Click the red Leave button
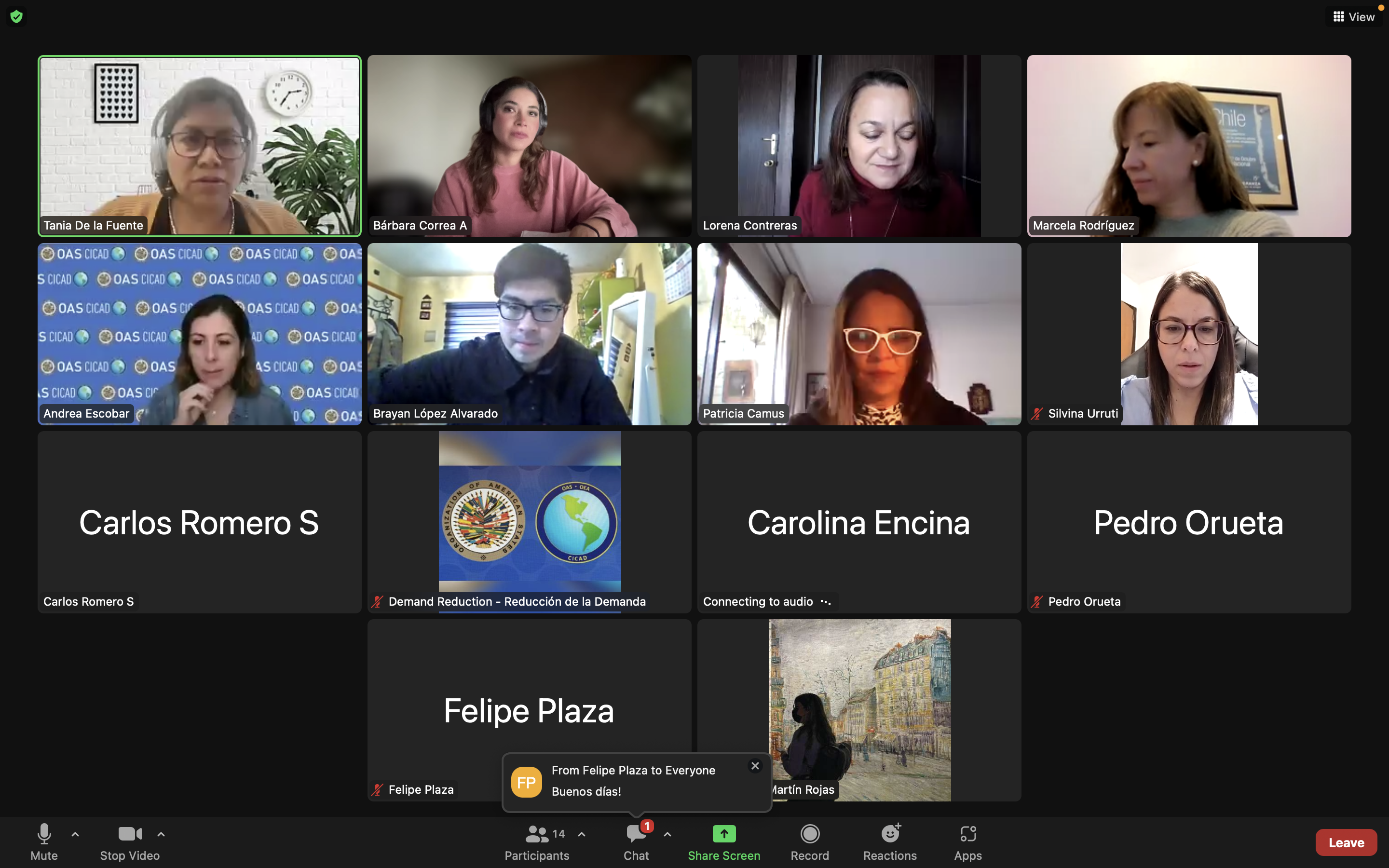Image resolution: width=1389 pixels, height=868 pixels. click(x=1346, y=842)
